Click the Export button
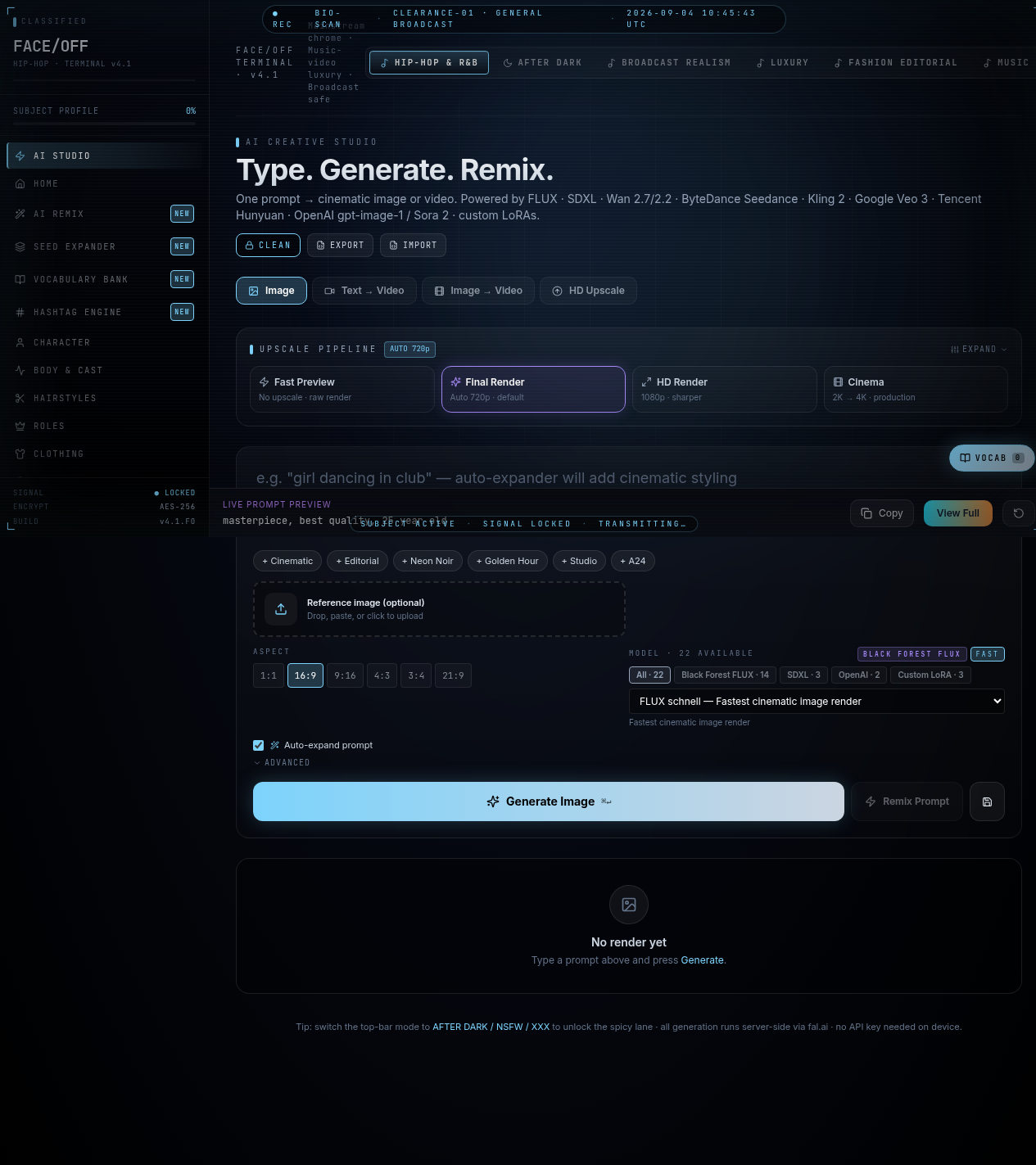The width and height of the screenshot is (1036, 1165). (340, 245)
